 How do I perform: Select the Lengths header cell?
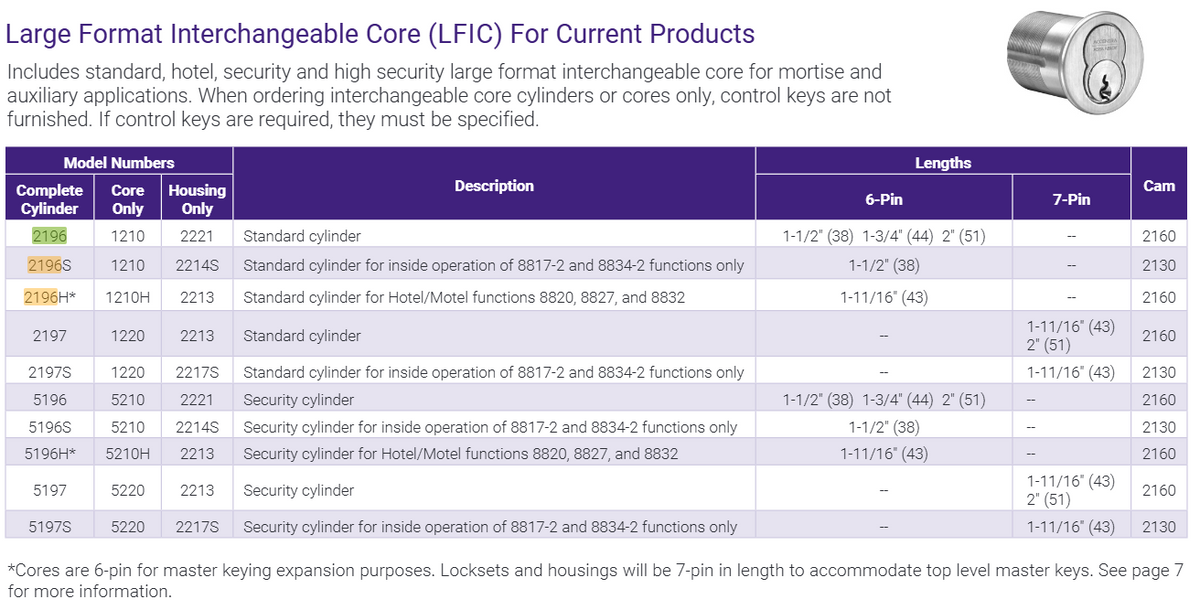pos(942,162)
